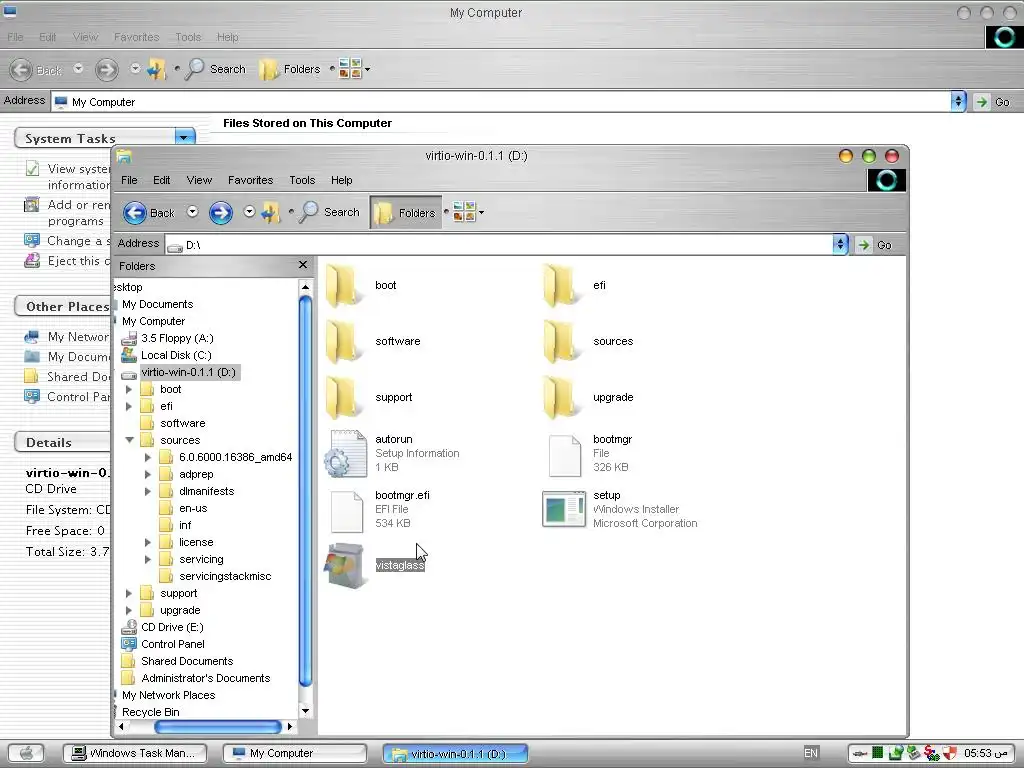
Task: Select Recycle Bin in folder tree
Action: [x=150, y=712]
